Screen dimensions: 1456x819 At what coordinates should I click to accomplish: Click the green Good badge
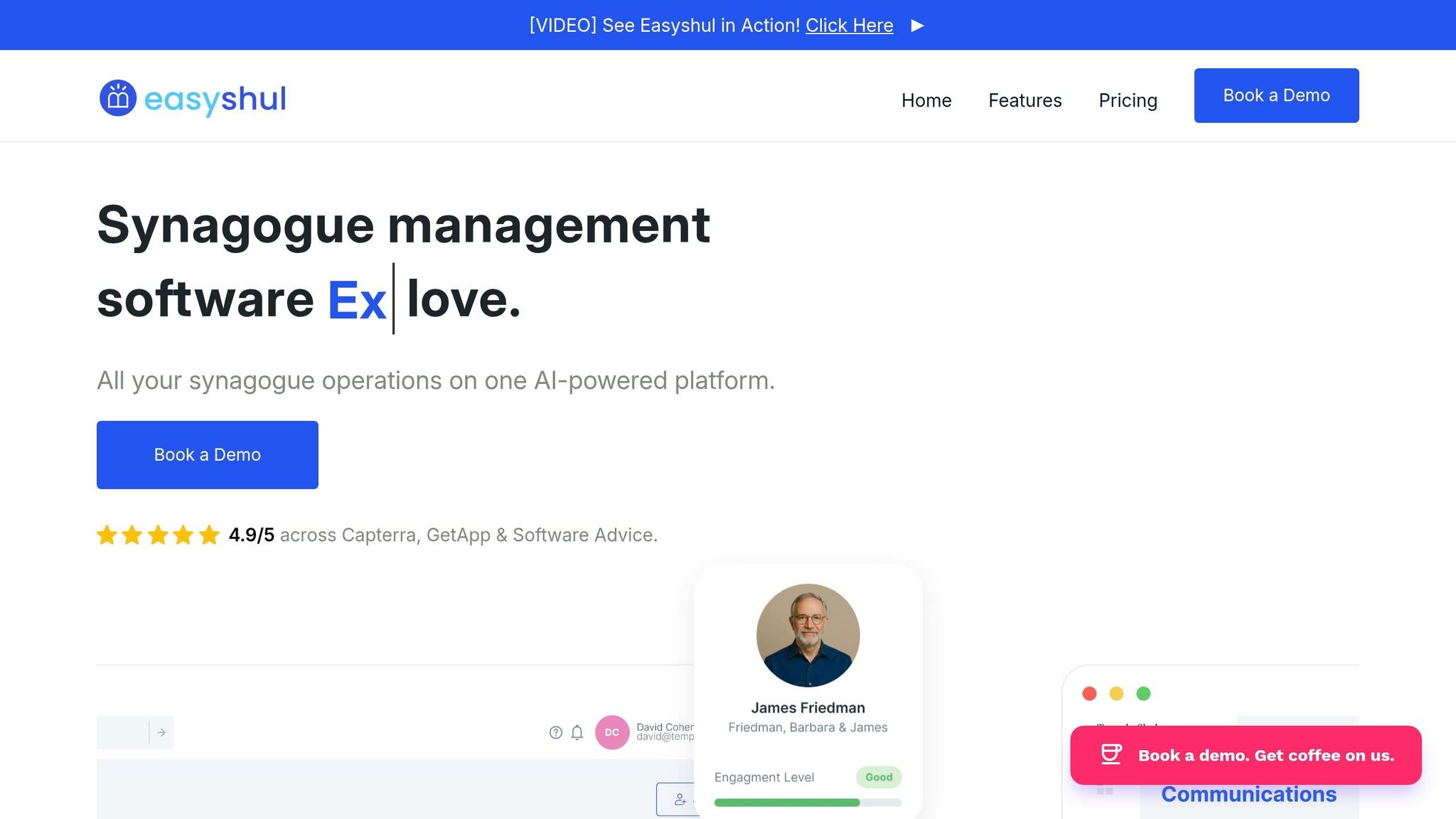879,777
